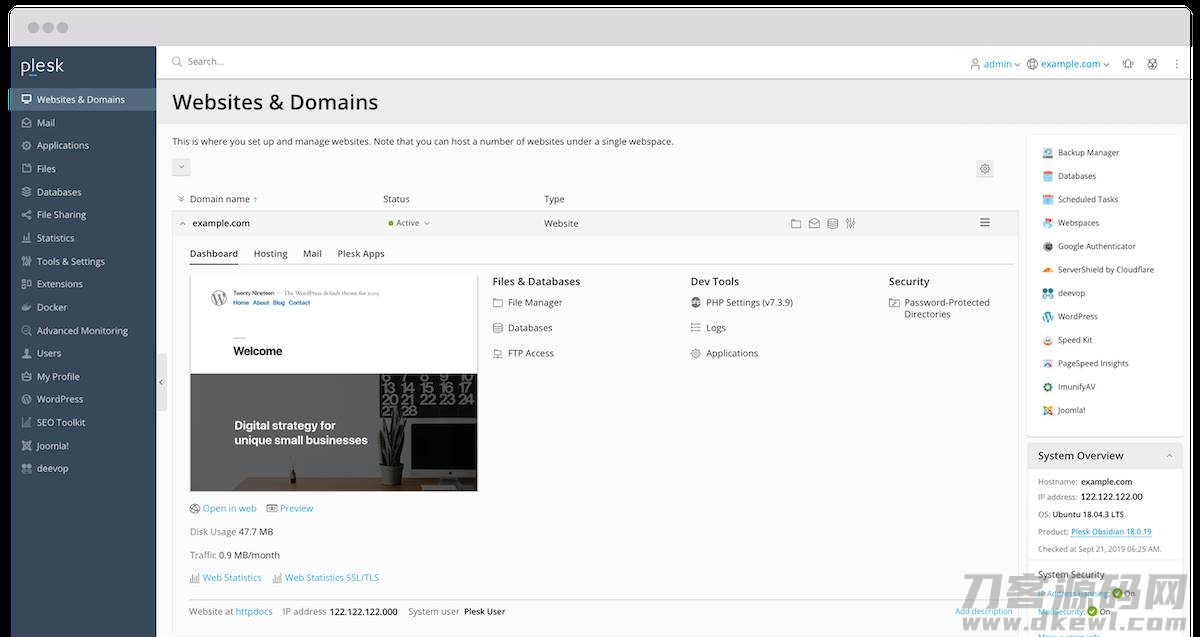
Task: Open Scheduled Tasks in the right panel
Action: 1080,200
